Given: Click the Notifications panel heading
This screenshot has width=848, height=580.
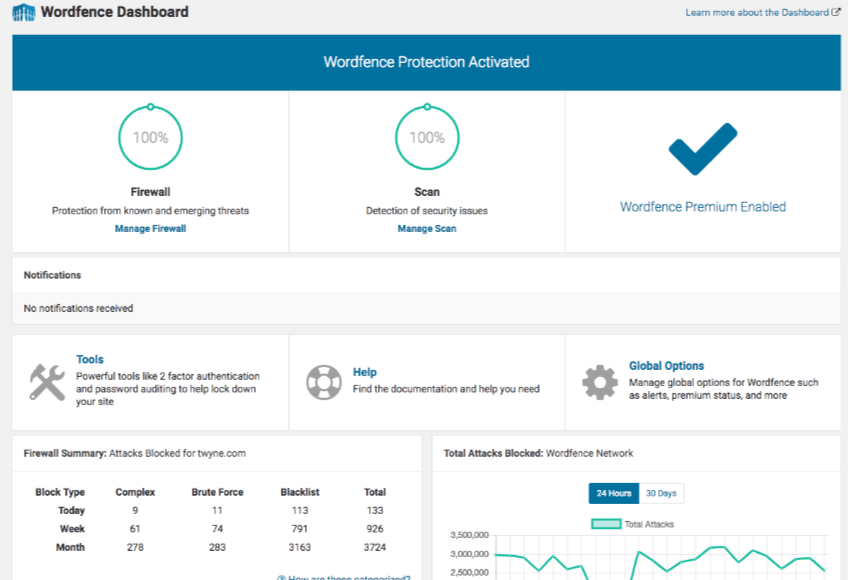Looking at the screenshot, I should click(x=52, y=275).
